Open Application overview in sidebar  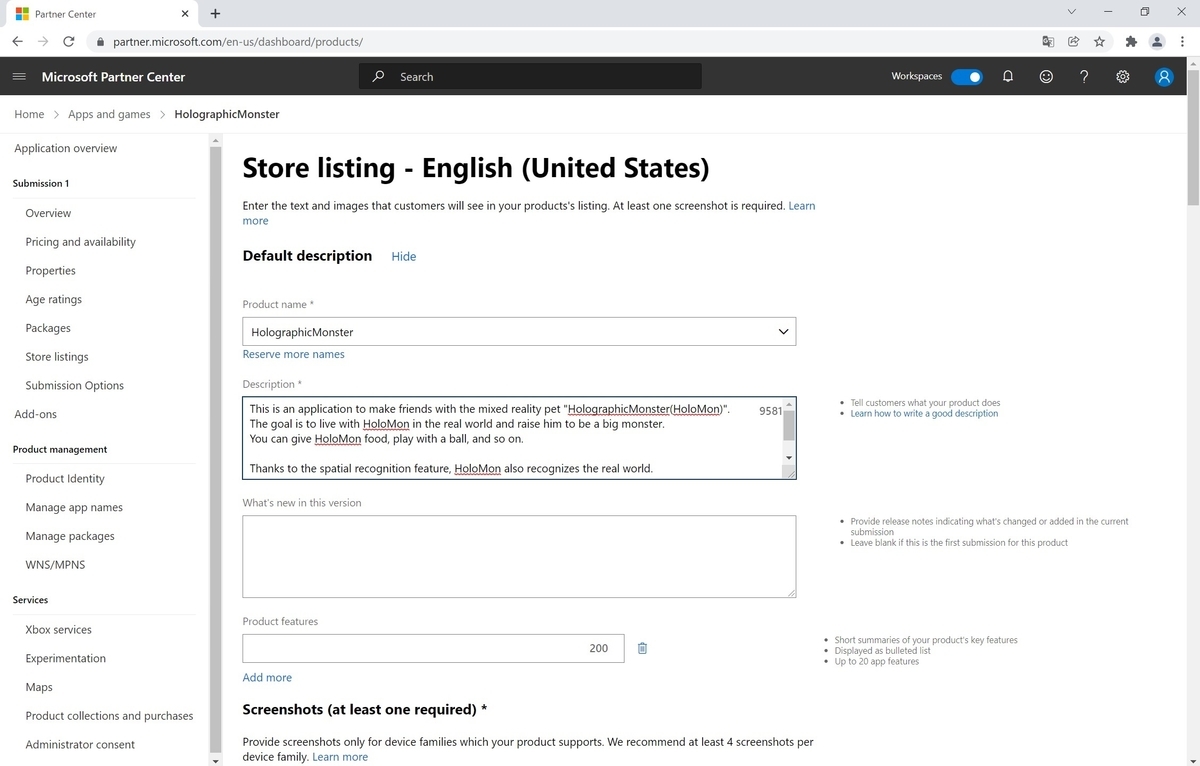[65, 148]
